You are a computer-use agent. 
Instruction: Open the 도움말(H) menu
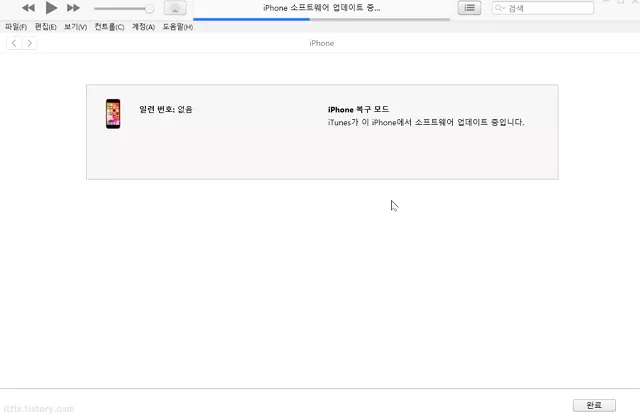178,27
